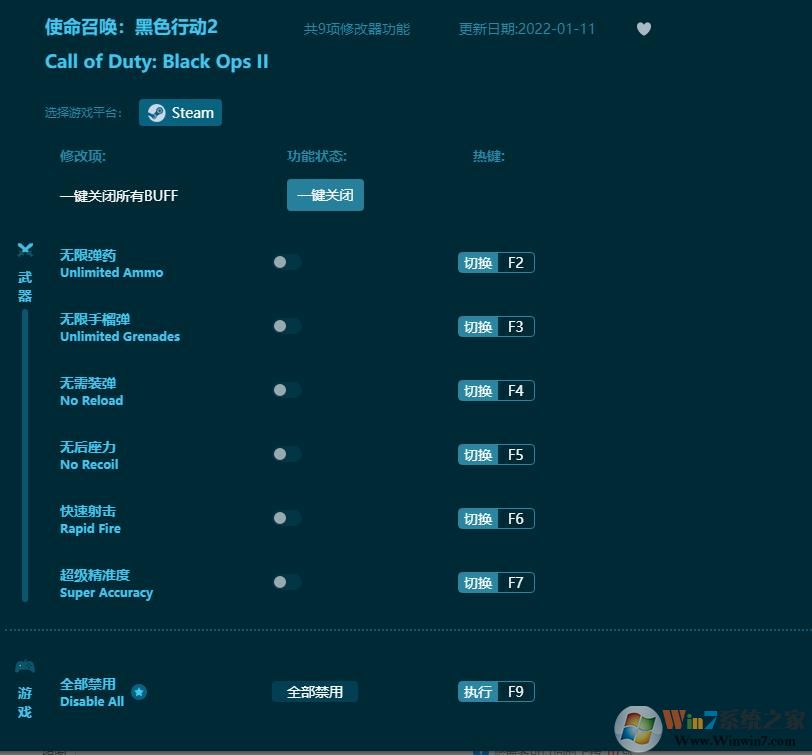Enable the No Recoil switch

click(x=287, y=454)
